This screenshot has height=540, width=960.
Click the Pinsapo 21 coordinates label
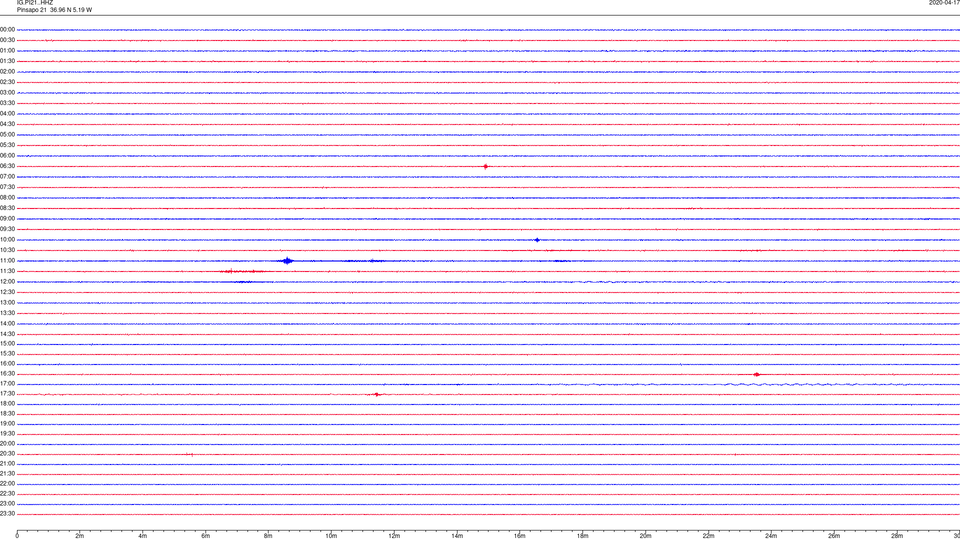pyautogui.click(x=54, y=10)
